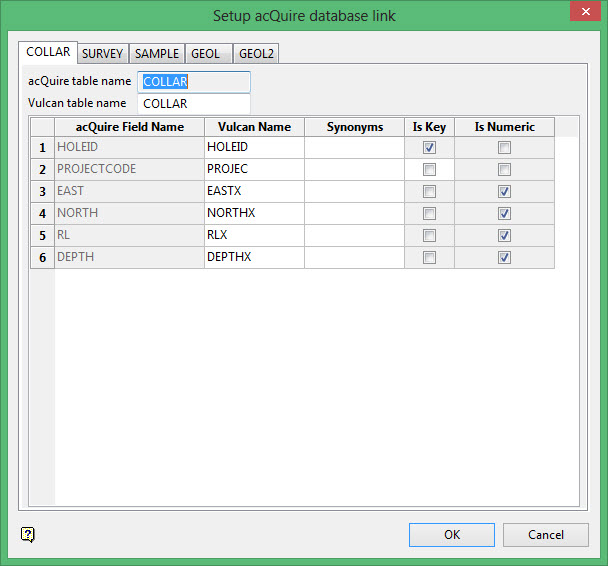Tick Is Key for DEPTH row
Viewport: 608px width, 566px height.
(x=429, y=257)
